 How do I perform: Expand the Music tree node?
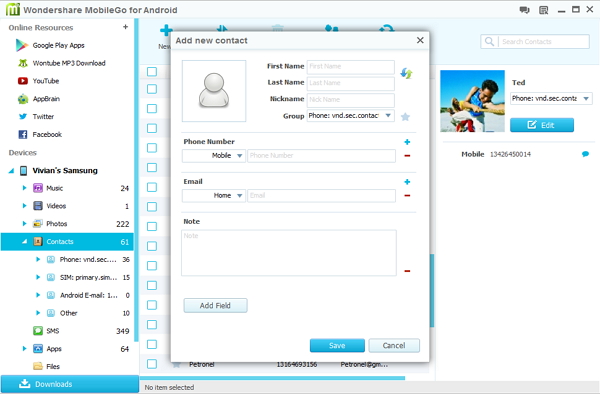(24, 188)
